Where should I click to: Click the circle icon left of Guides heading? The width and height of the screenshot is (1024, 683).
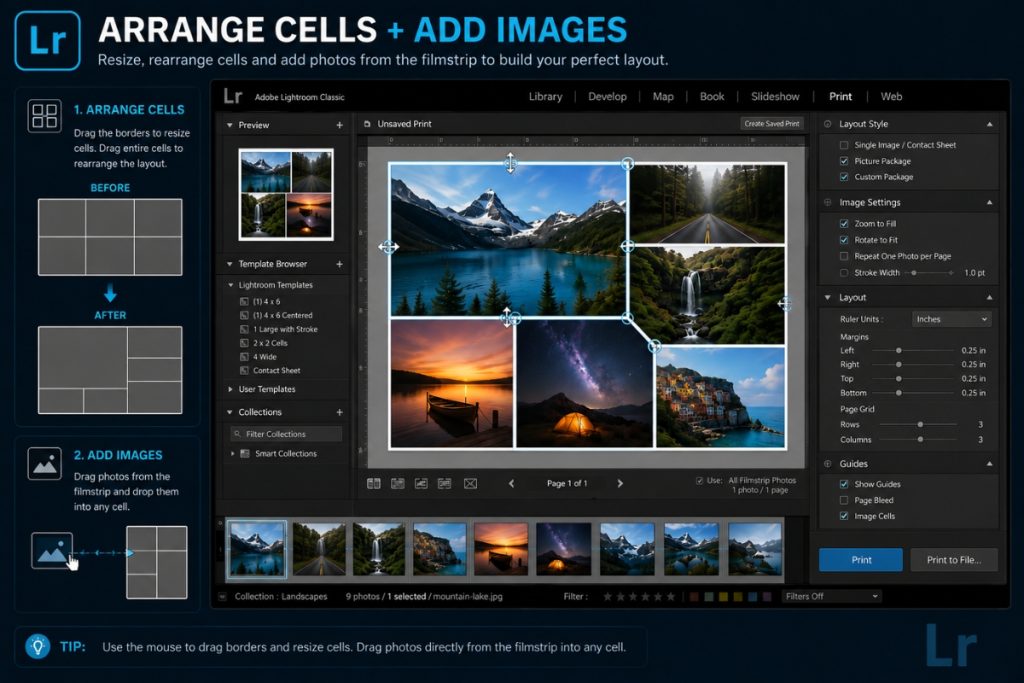(827, 464)
